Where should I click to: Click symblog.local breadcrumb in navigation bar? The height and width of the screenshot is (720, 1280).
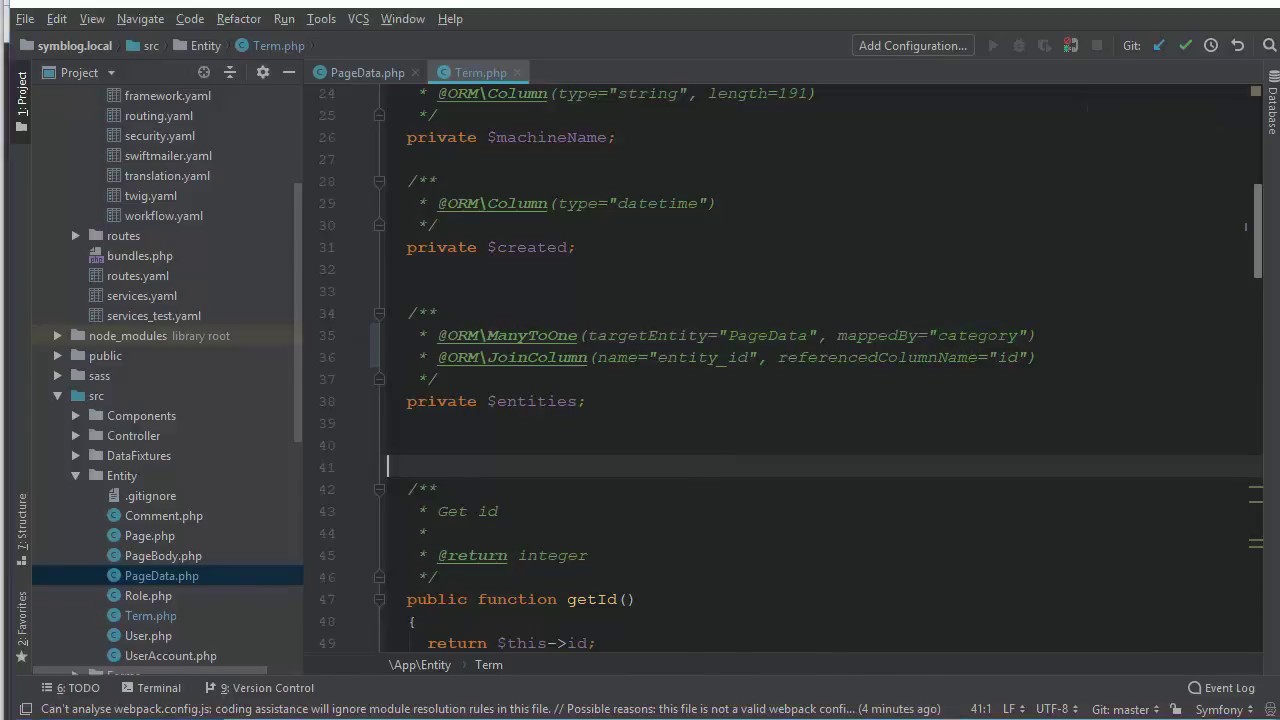pos(66,45)
